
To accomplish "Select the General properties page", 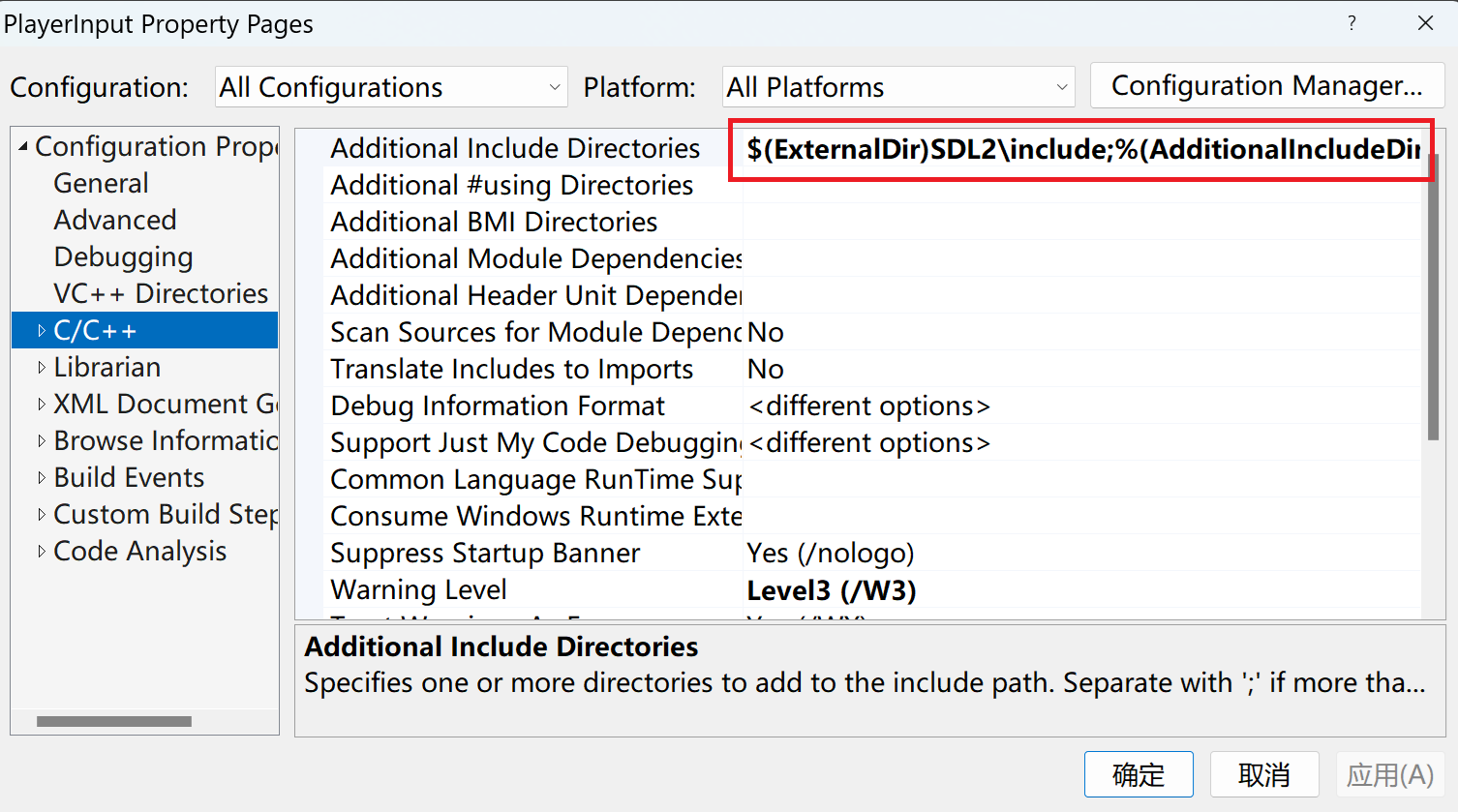I will coord(102,183).
